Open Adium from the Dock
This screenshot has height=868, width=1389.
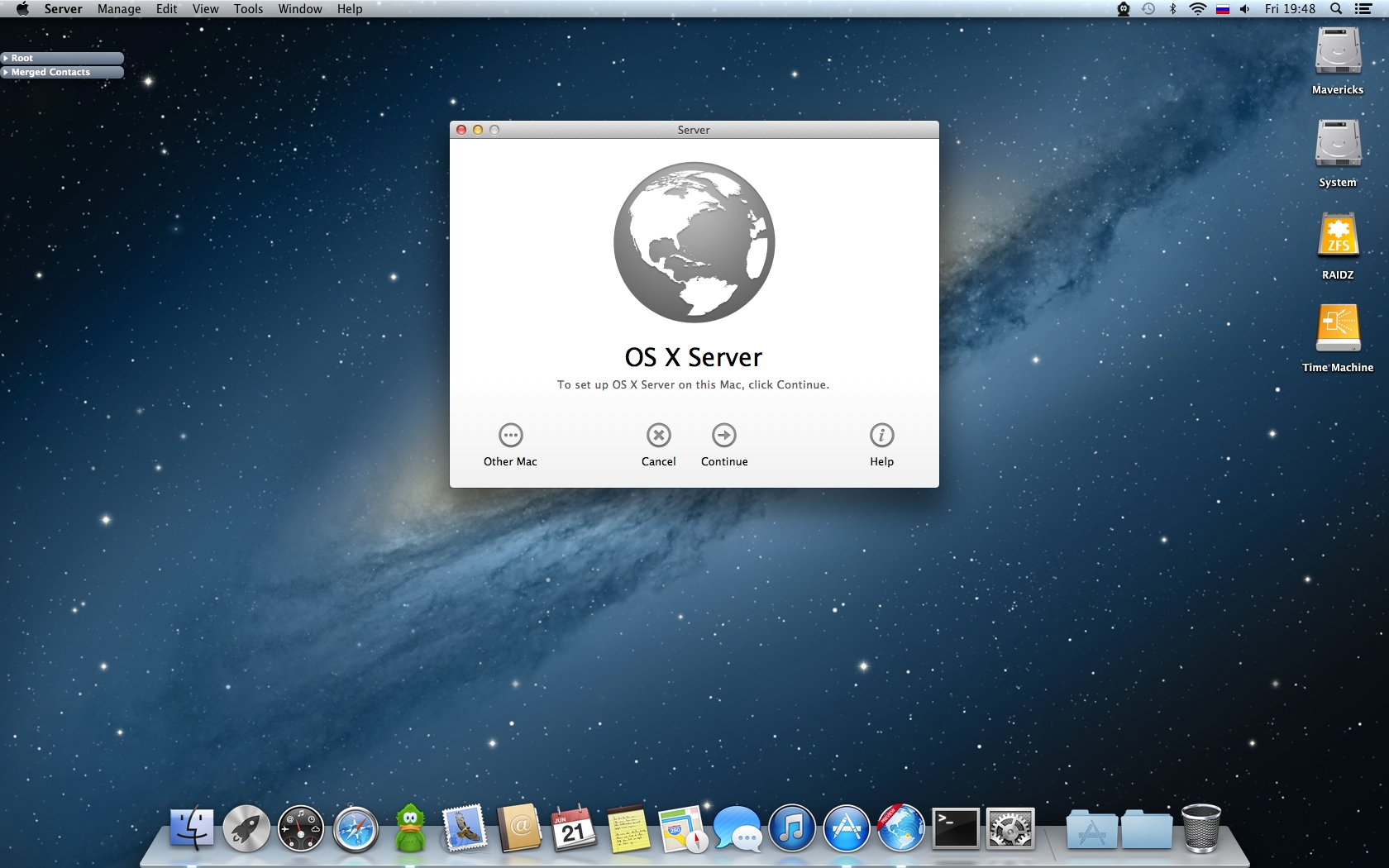pos(409,829)
